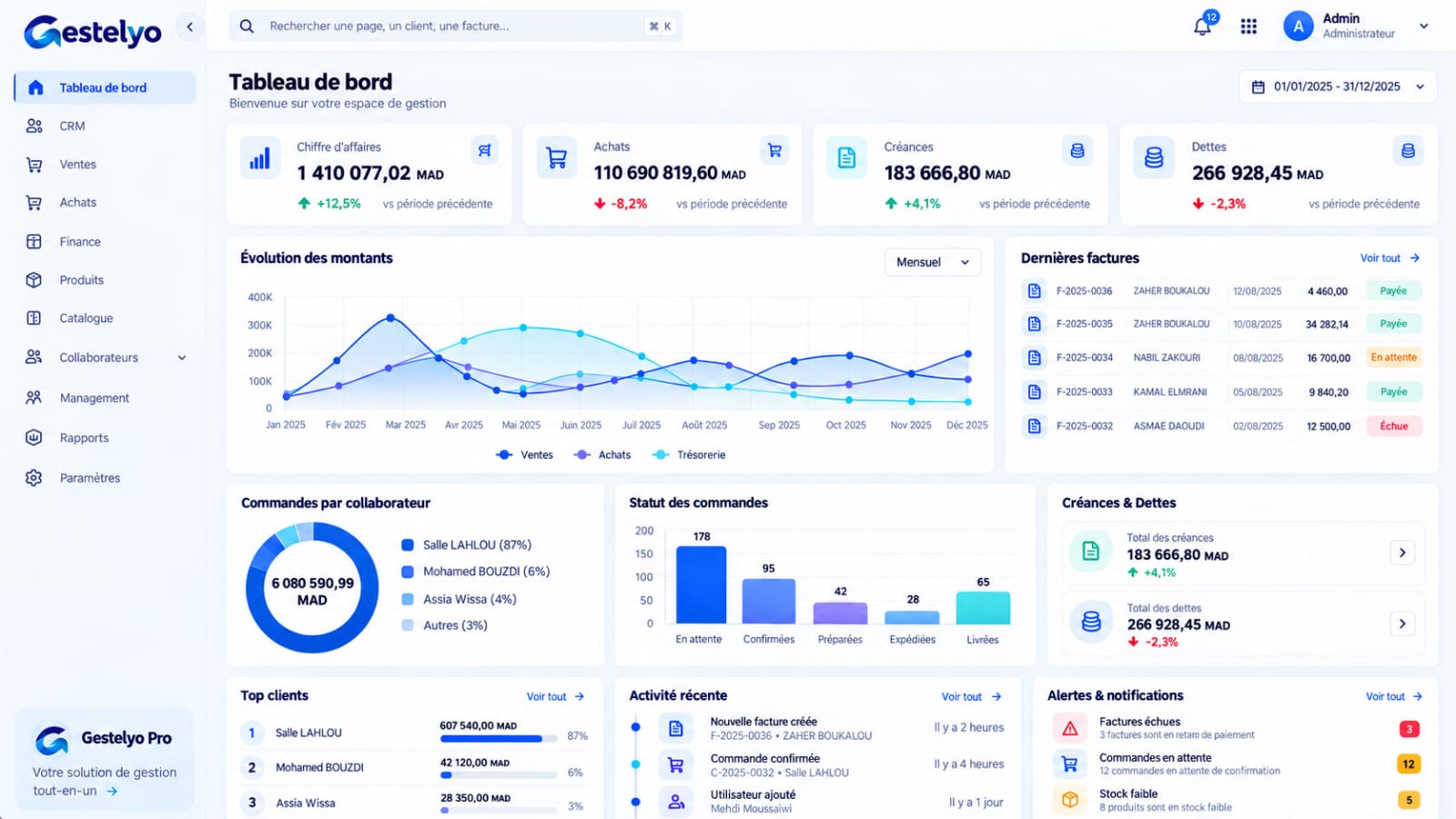The height and width of the screenshot is (819, 1456).
Task: Open the date range picker 01/01/2025 - 31/12/2025
Action: tap(1338, 86)
